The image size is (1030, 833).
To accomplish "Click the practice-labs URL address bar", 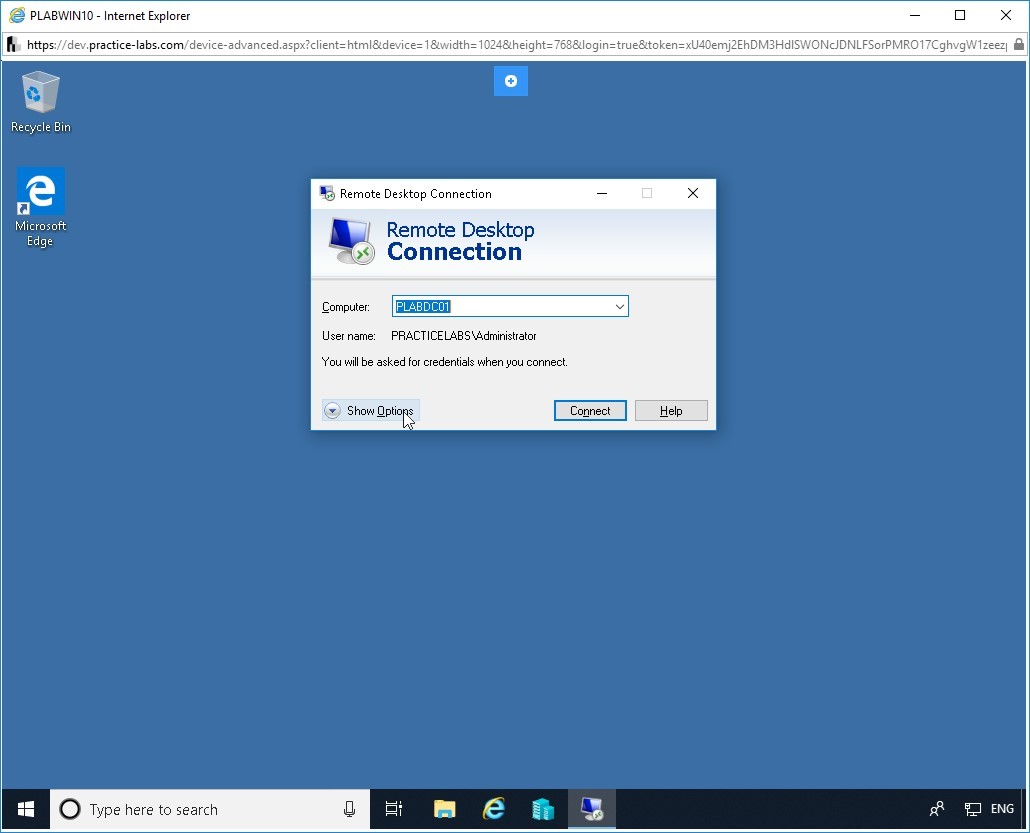I will [x=516, y=45].
